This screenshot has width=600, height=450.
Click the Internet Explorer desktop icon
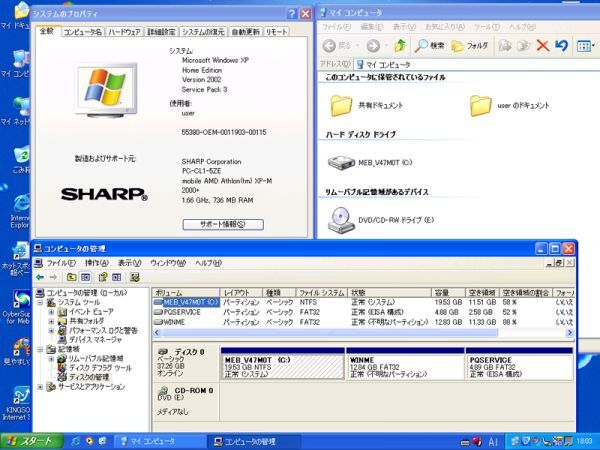pyautogui.click(x=21, y=203)
